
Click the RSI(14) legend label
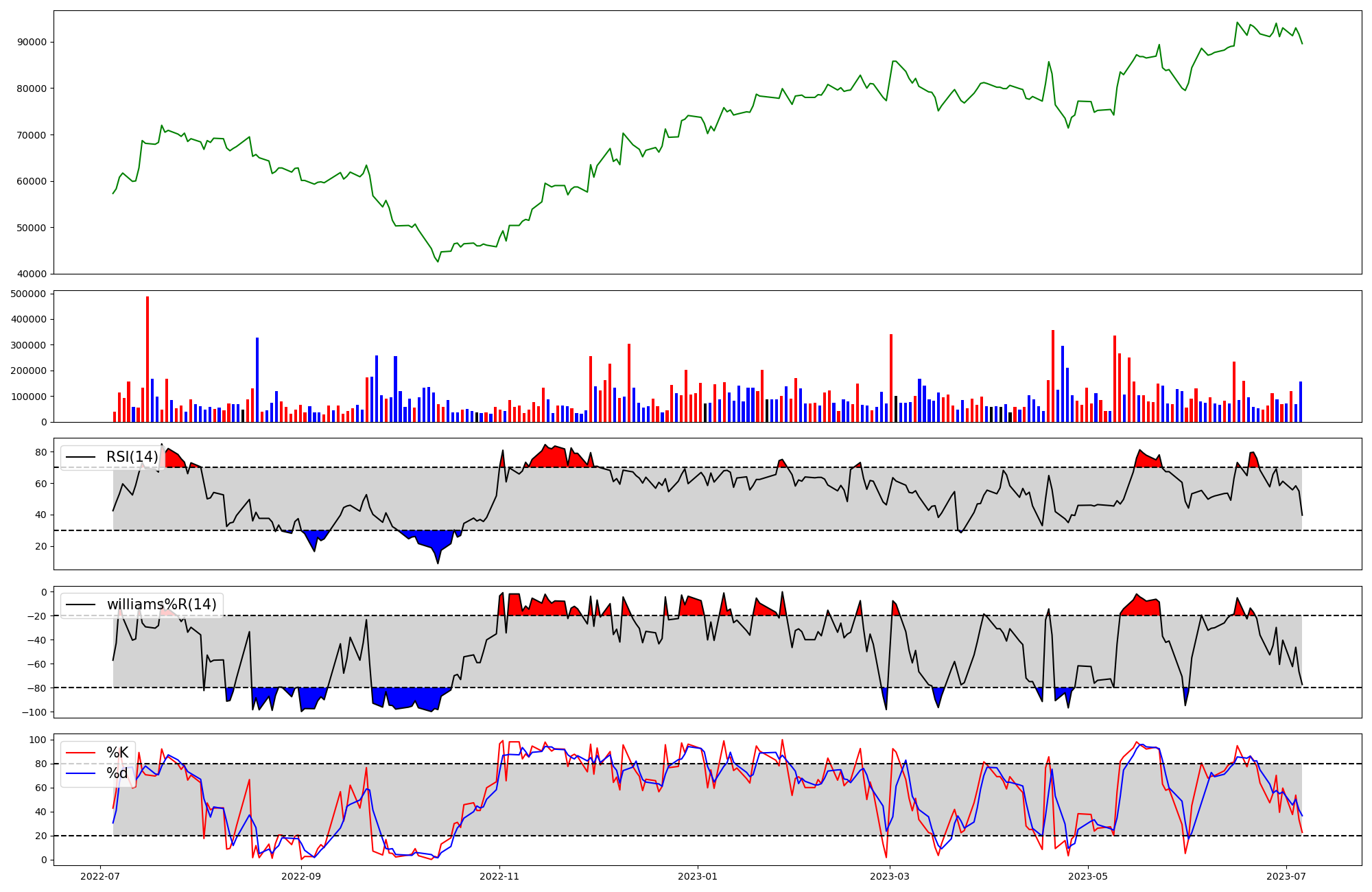[132, 457]
